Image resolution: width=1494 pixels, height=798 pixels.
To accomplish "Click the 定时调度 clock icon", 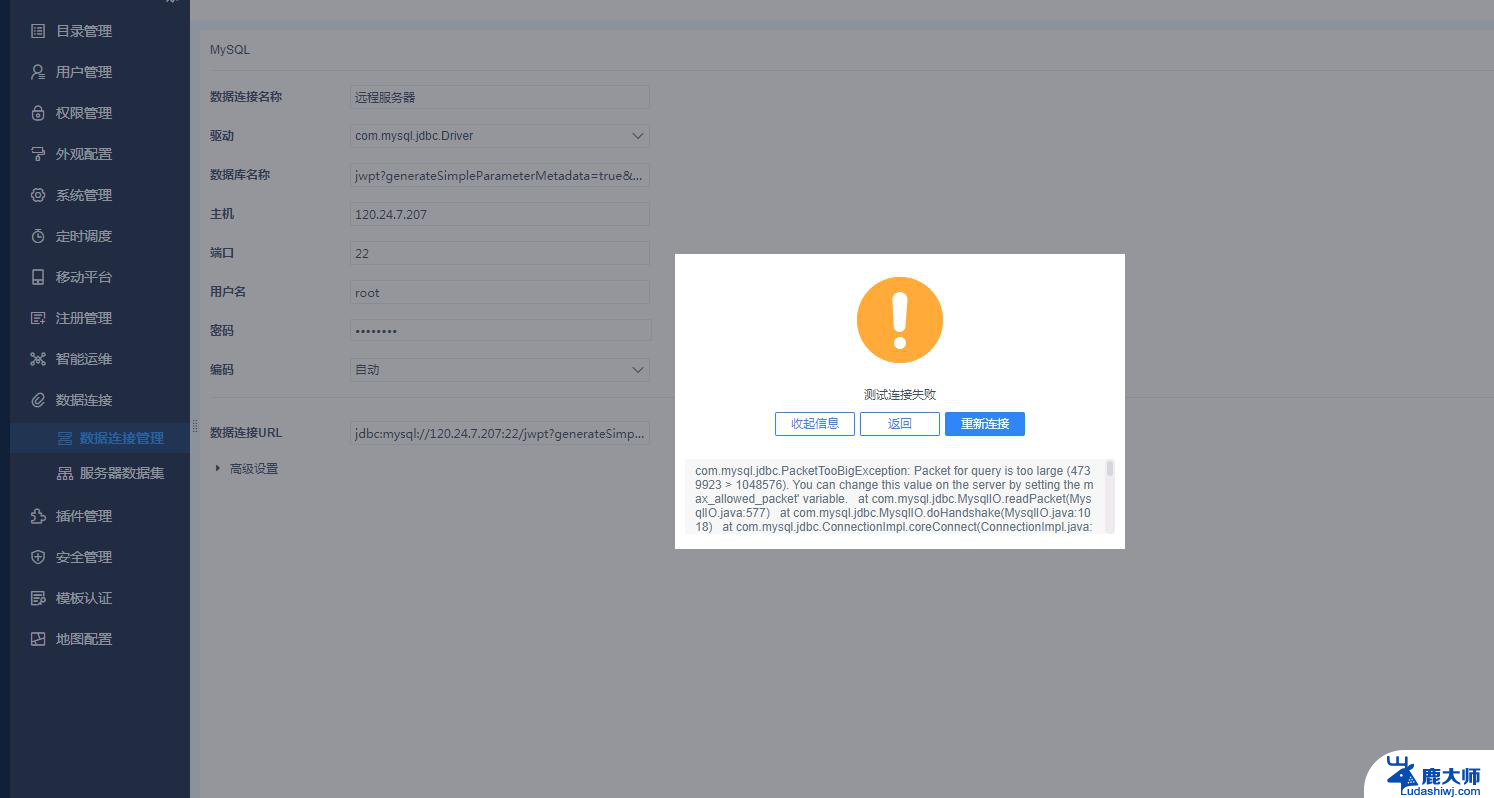I will click(x=38, y=236).
